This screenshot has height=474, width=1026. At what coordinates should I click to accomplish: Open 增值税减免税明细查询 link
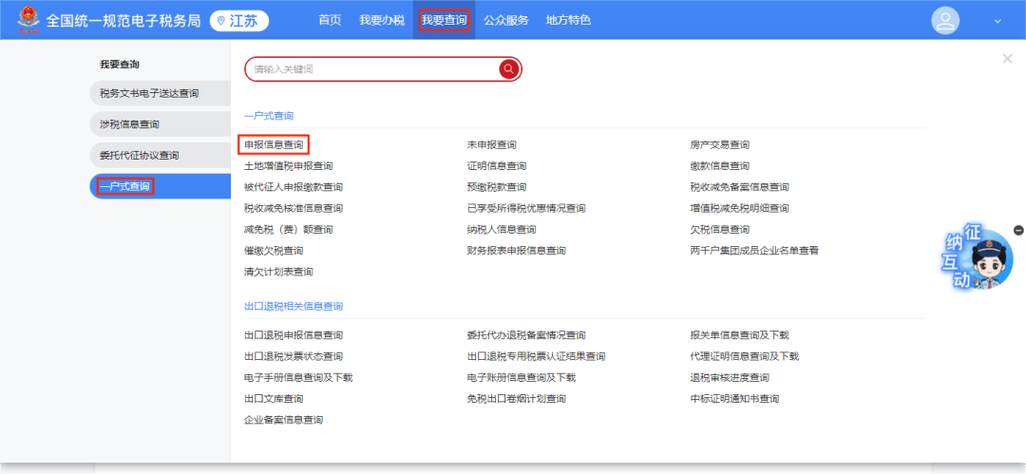pos(739,208)
